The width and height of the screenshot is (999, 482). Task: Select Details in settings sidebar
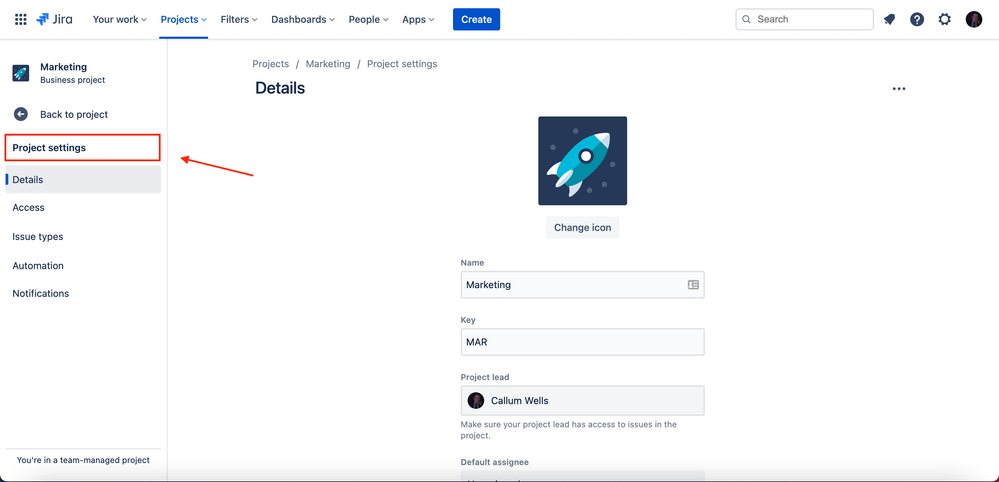coord(83,180)
